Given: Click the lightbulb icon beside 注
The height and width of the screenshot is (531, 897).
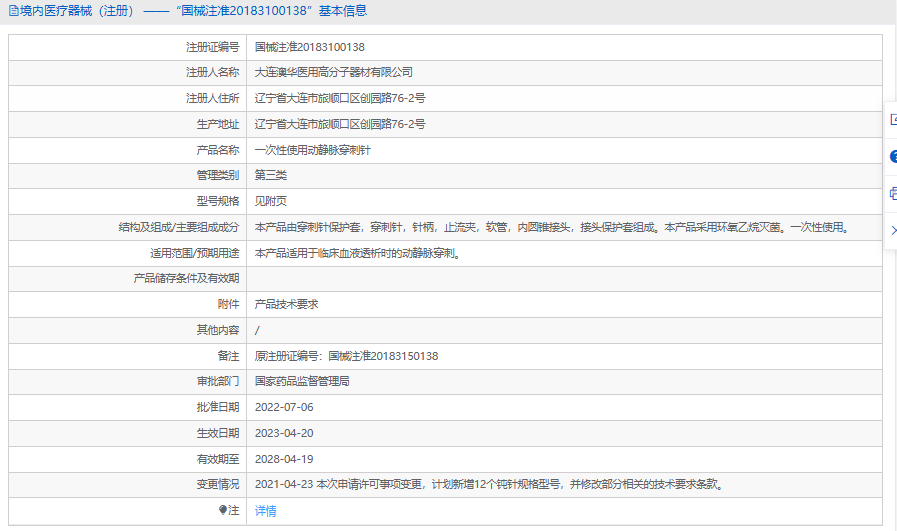Looking at the screenshot, I should [223, 510].
